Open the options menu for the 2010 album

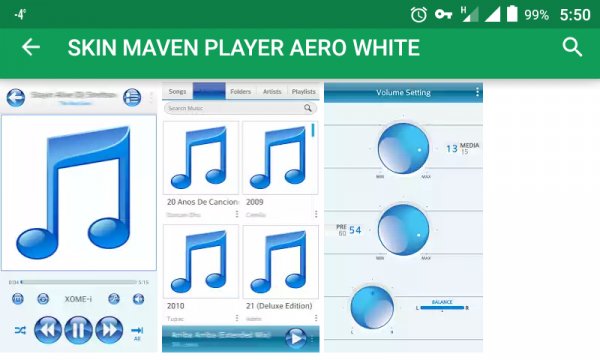(237, 318)
